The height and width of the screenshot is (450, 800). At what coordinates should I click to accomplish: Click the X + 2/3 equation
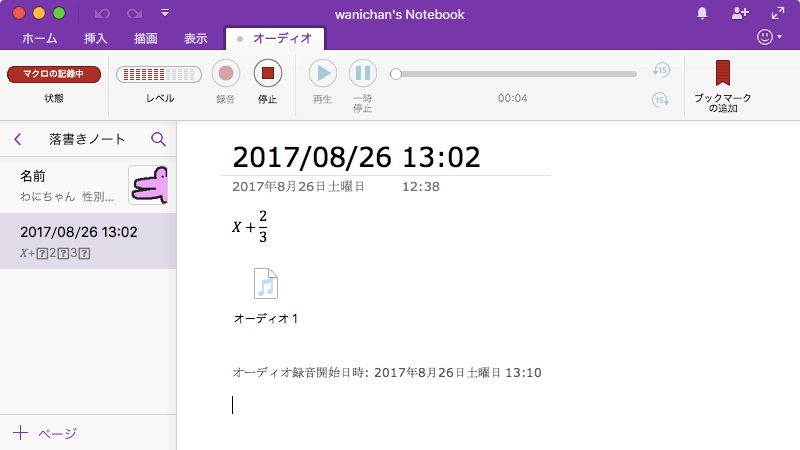coord(249,227)
